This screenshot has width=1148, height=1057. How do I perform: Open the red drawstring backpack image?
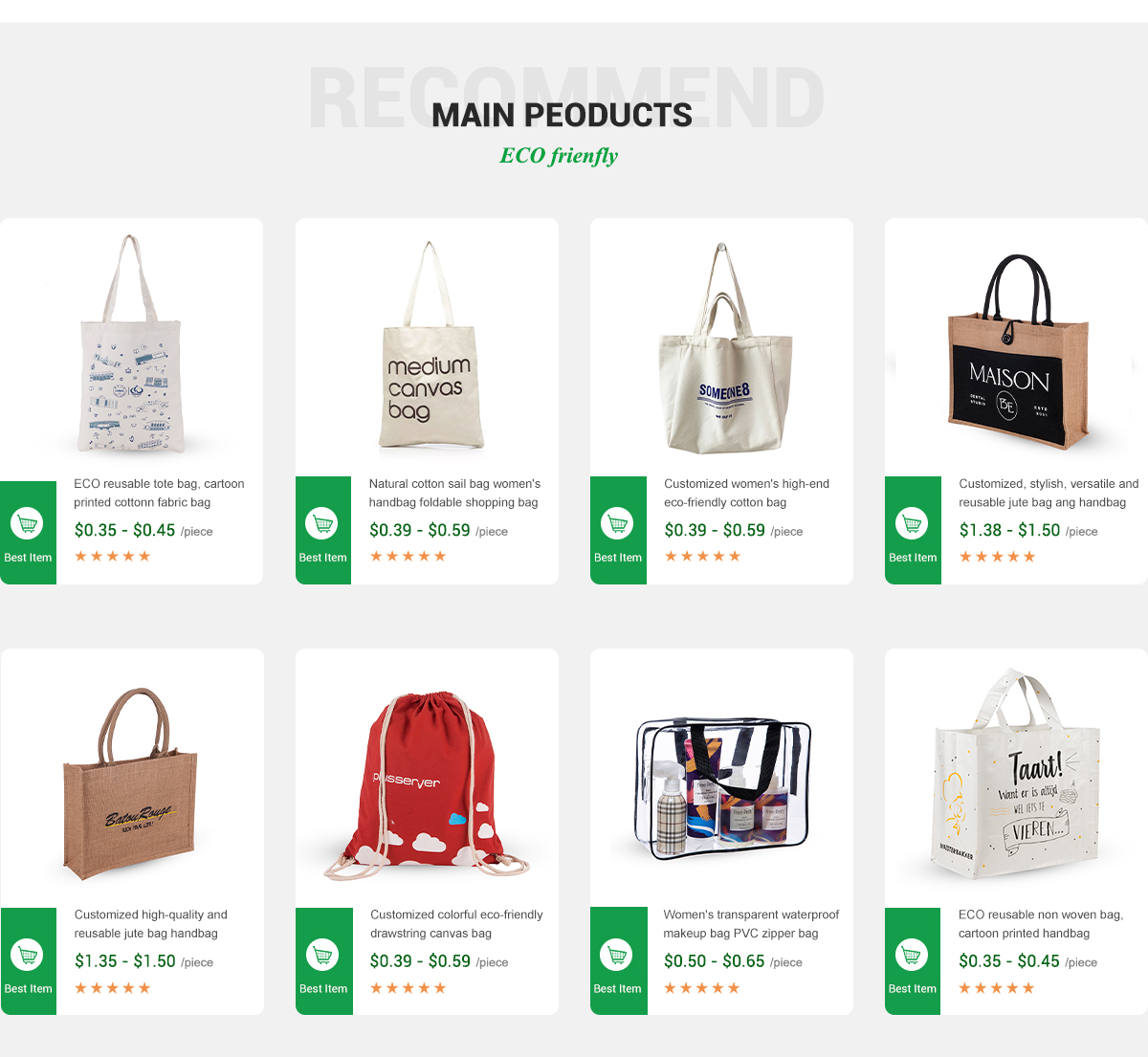point(428,784)
